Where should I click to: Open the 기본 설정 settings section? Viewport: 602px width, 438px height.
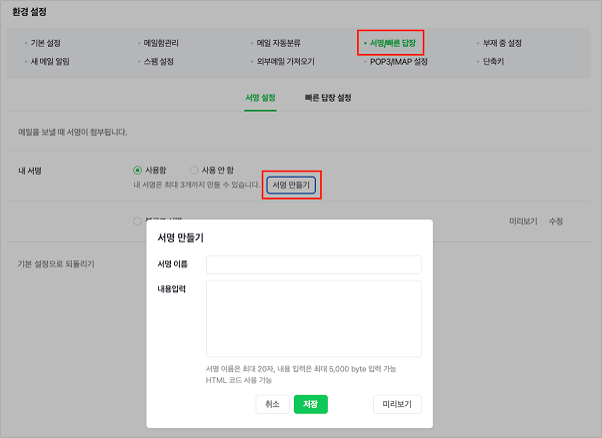tap(47, 44)
